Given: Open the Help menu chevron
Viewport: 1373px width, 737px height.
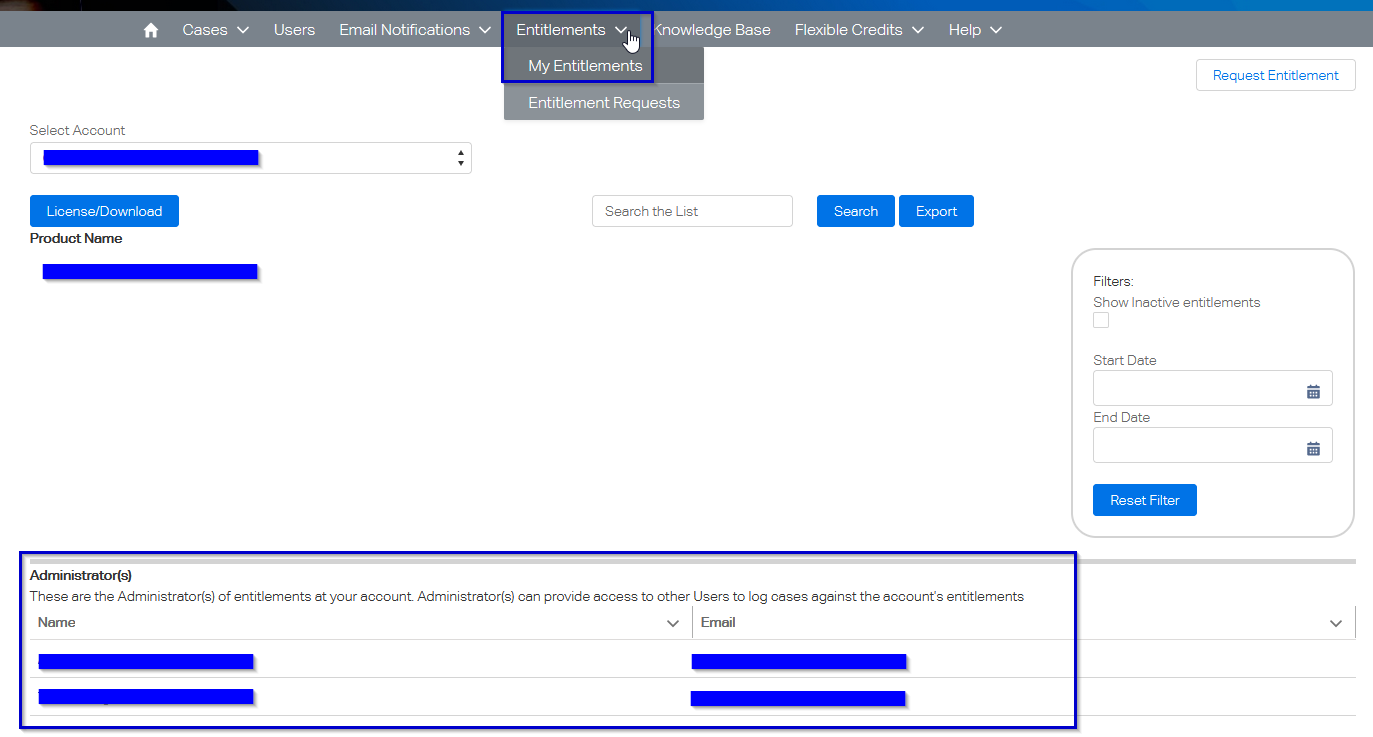Looking at the screenshot, I should click(995, 30).
